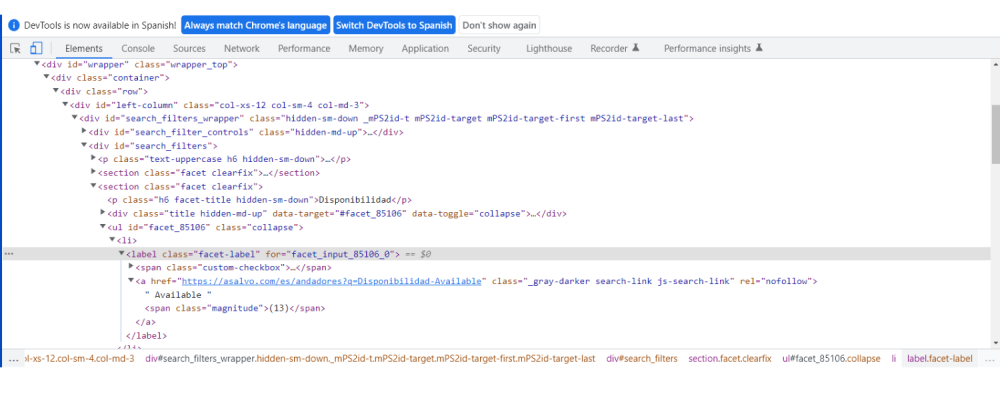This screenshot has width=1000, height=400.
Task: Collapse the left-column div node
Action: click(65, 104)
